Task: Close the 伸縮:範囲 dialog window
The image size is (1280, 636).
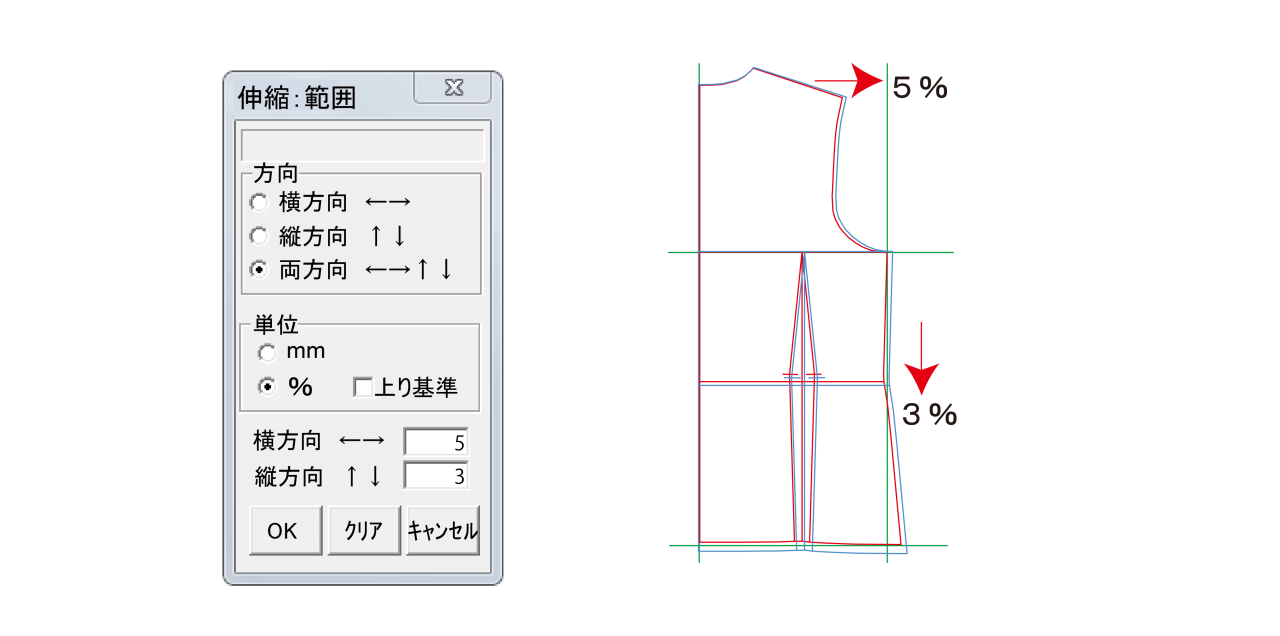Action: tap(452, 87)
